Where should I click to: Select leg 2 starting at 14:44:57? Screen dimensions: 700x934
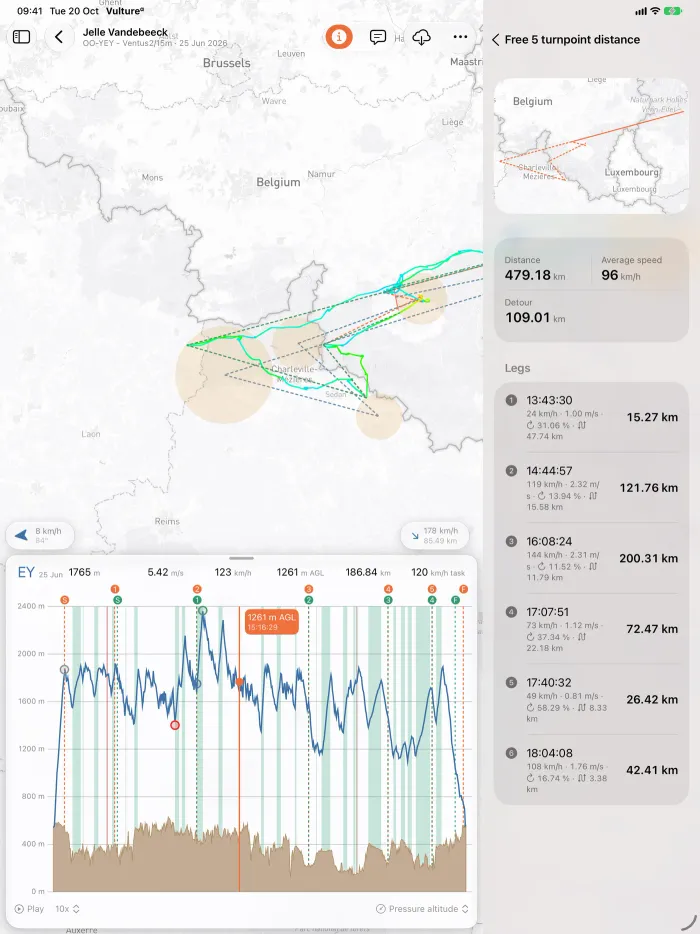(x=591, y=488)
